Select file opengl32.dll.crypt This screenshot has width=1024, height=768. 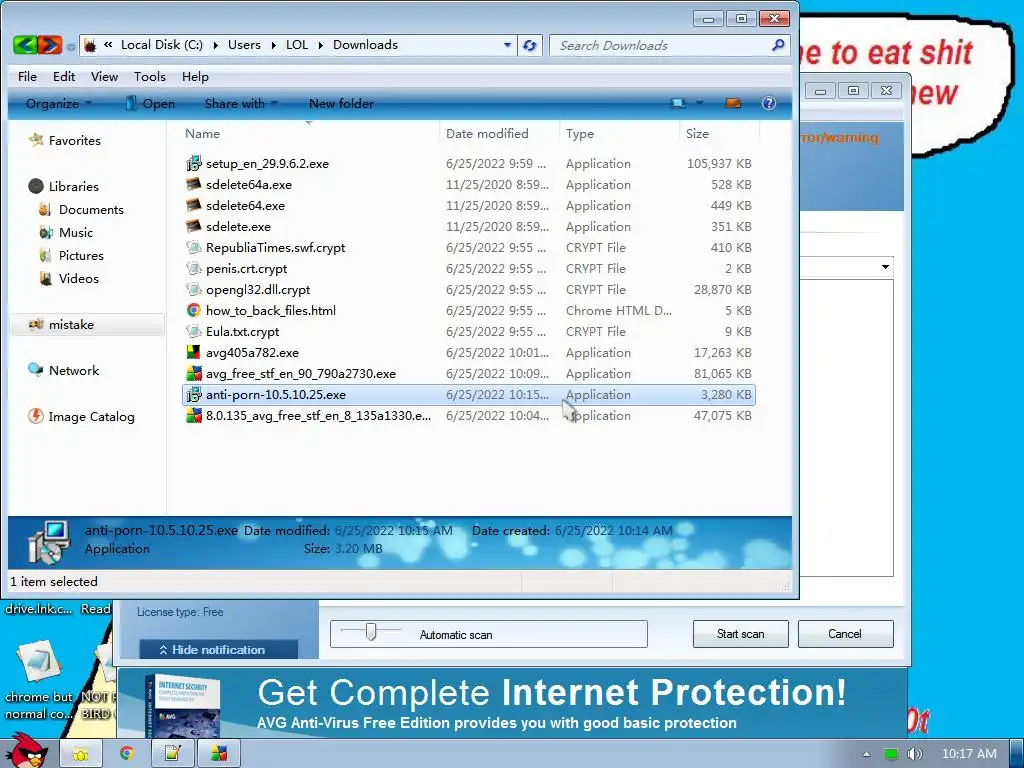pos(468,289)
